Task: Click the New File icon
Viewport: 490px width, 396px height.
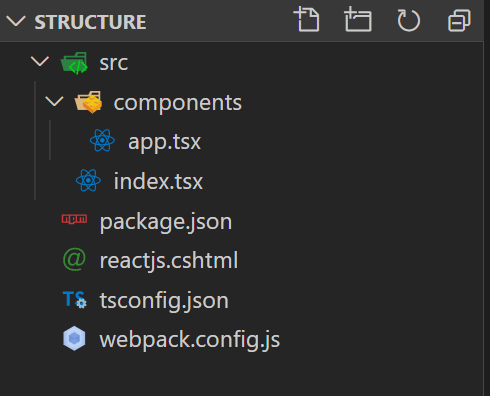Action: 307,20
